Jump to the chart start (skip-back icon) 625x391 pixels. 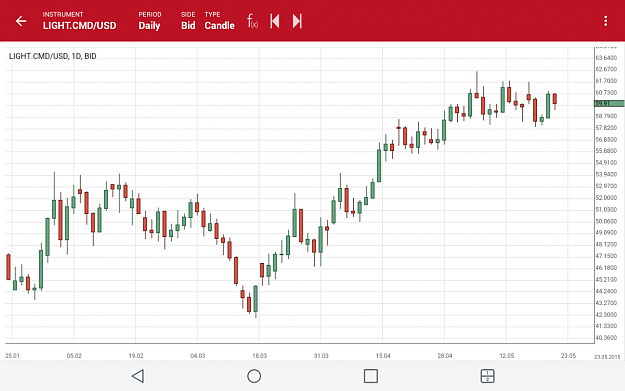(x=275, y=21)
